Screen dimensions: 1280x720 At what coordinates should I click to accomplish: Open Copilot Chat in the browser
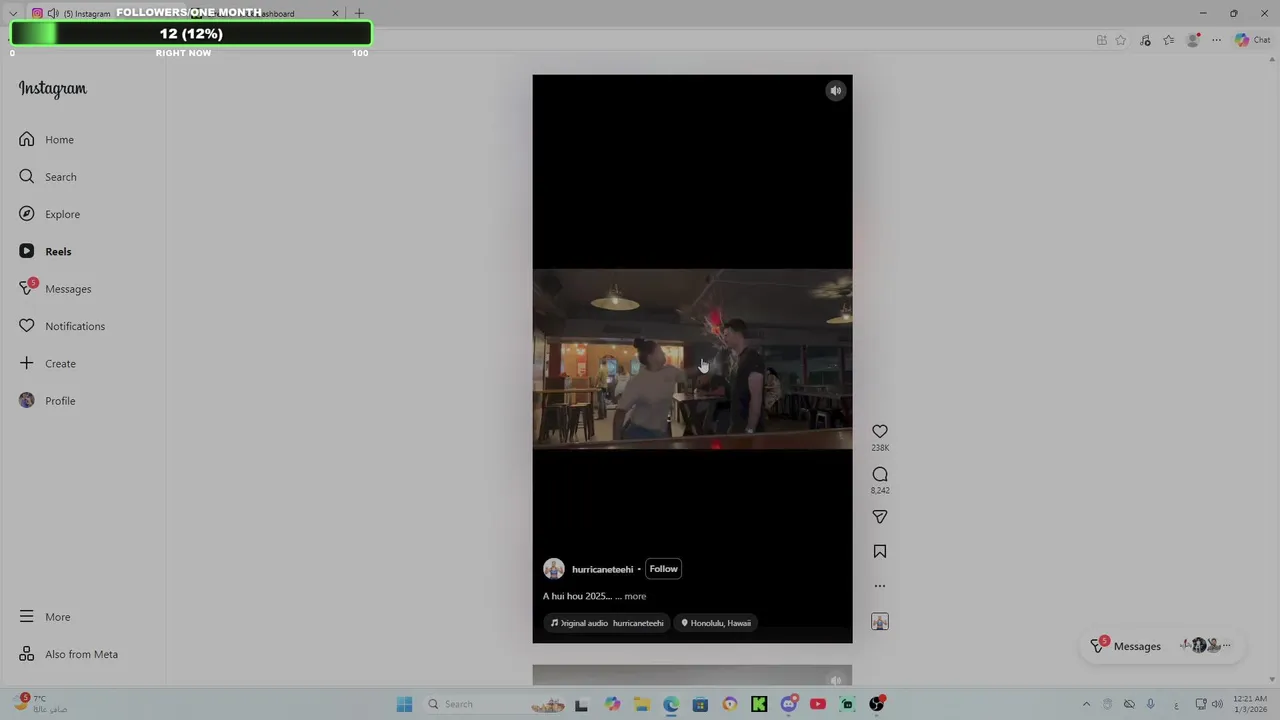tap(1252, 40)
